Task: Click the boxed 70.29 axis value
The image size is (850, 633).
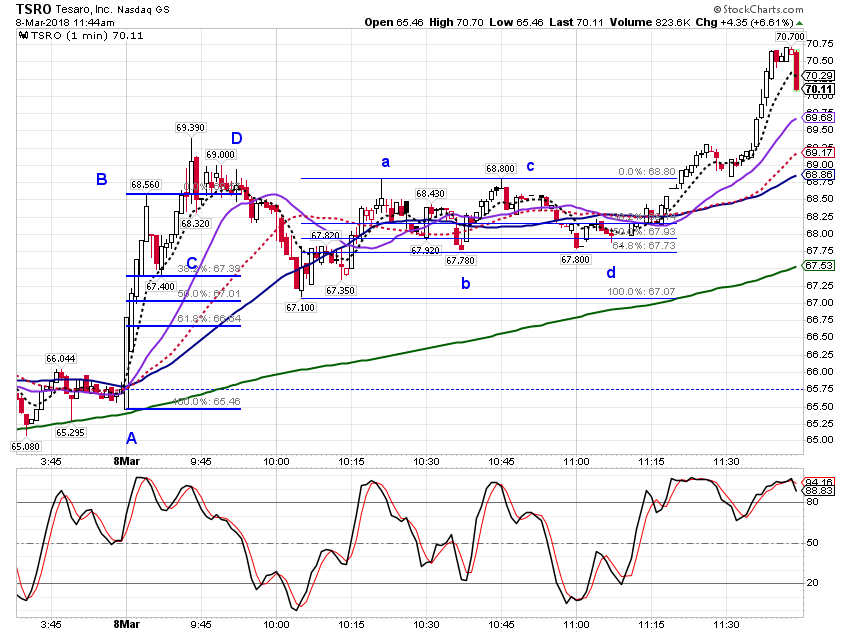Action: tap(819, 76)
